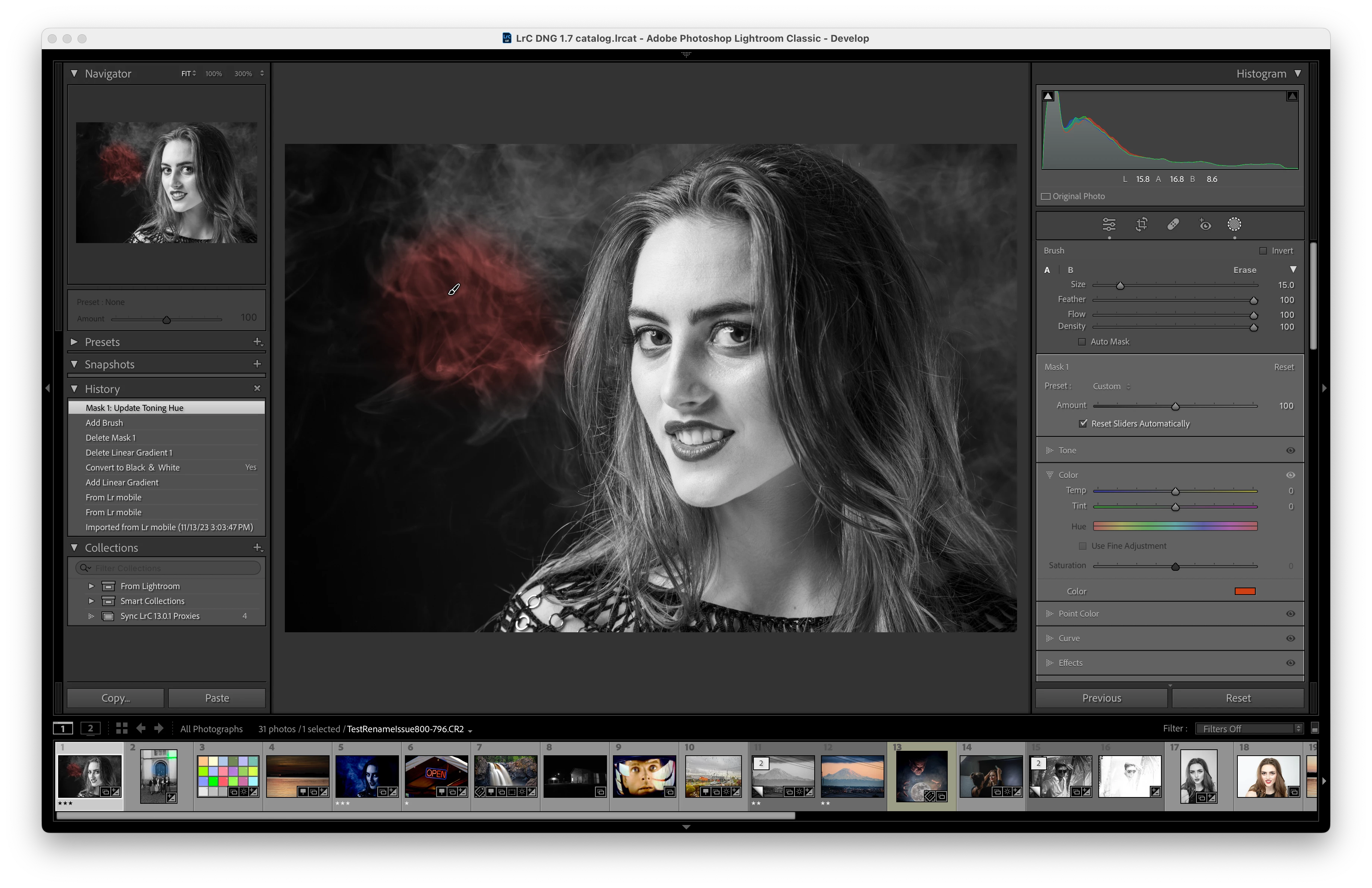Clear History with the X icon
Viewport: 1372px width, 888px height.
(257, 388)
